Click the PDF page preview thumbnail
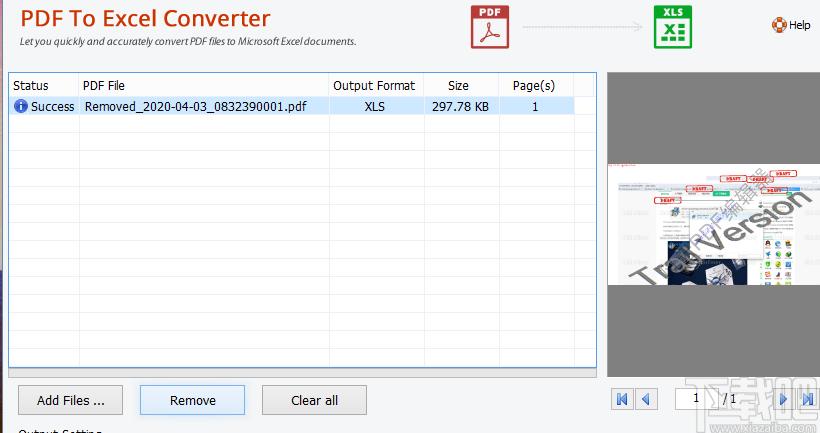Image resolution: width=820 pixels, height=433 pixels. click(x=713, y=224)
